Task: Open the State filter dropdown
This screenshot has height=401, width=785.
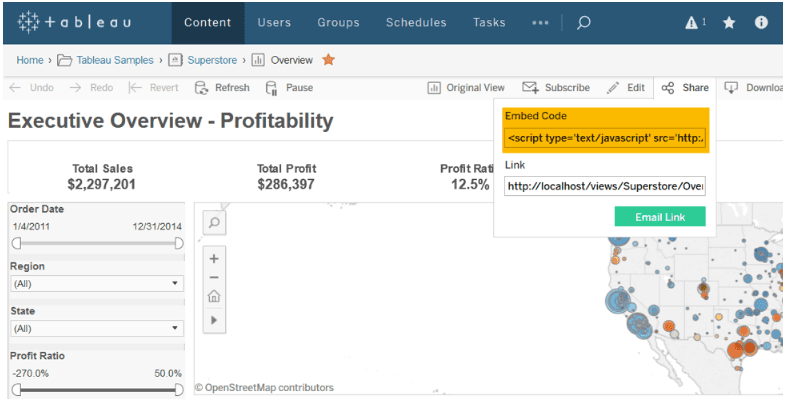Action: (97, 328)
